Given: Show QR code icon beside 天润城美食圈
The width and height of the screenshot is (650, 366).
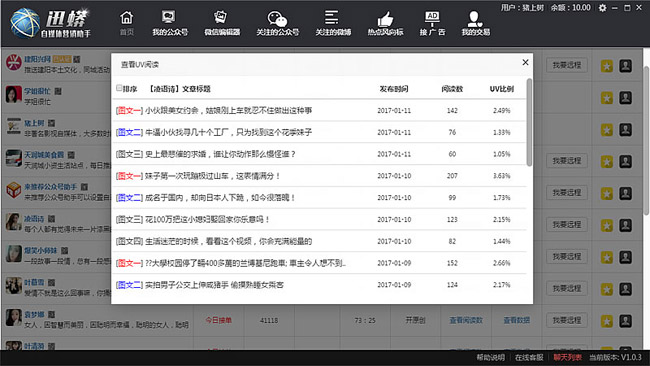Looking at the screenshot, I should click(71, 155).
